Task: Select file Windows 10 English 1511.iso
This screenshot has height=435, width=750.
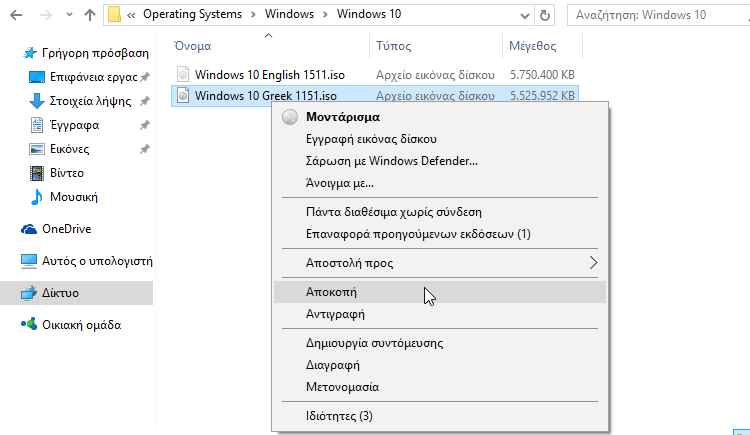Action: coord(270,75)
